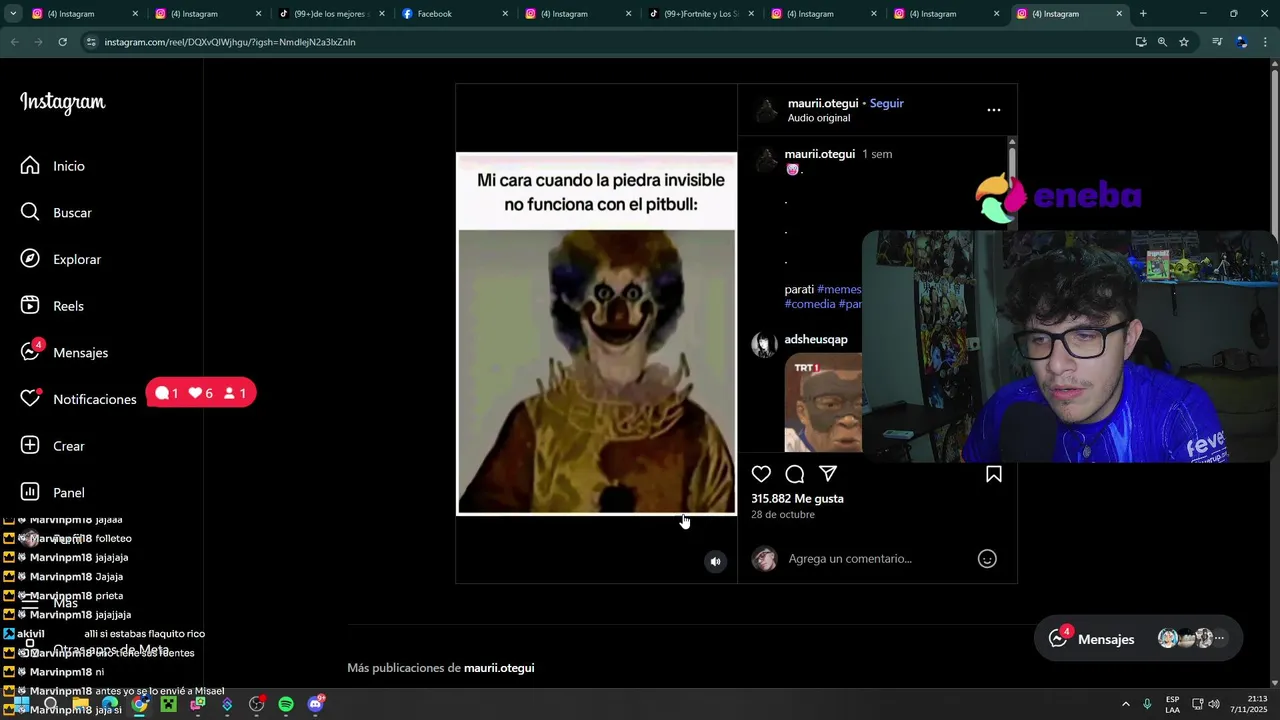Expand more chats ellipsis in Mensajes widget

1219,638
